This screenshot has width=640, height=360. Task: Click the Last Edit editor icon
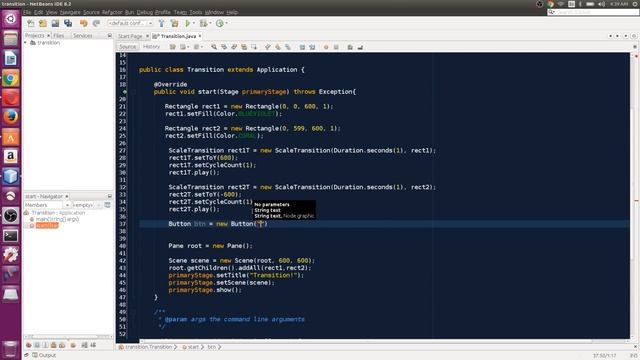(173, 47)
